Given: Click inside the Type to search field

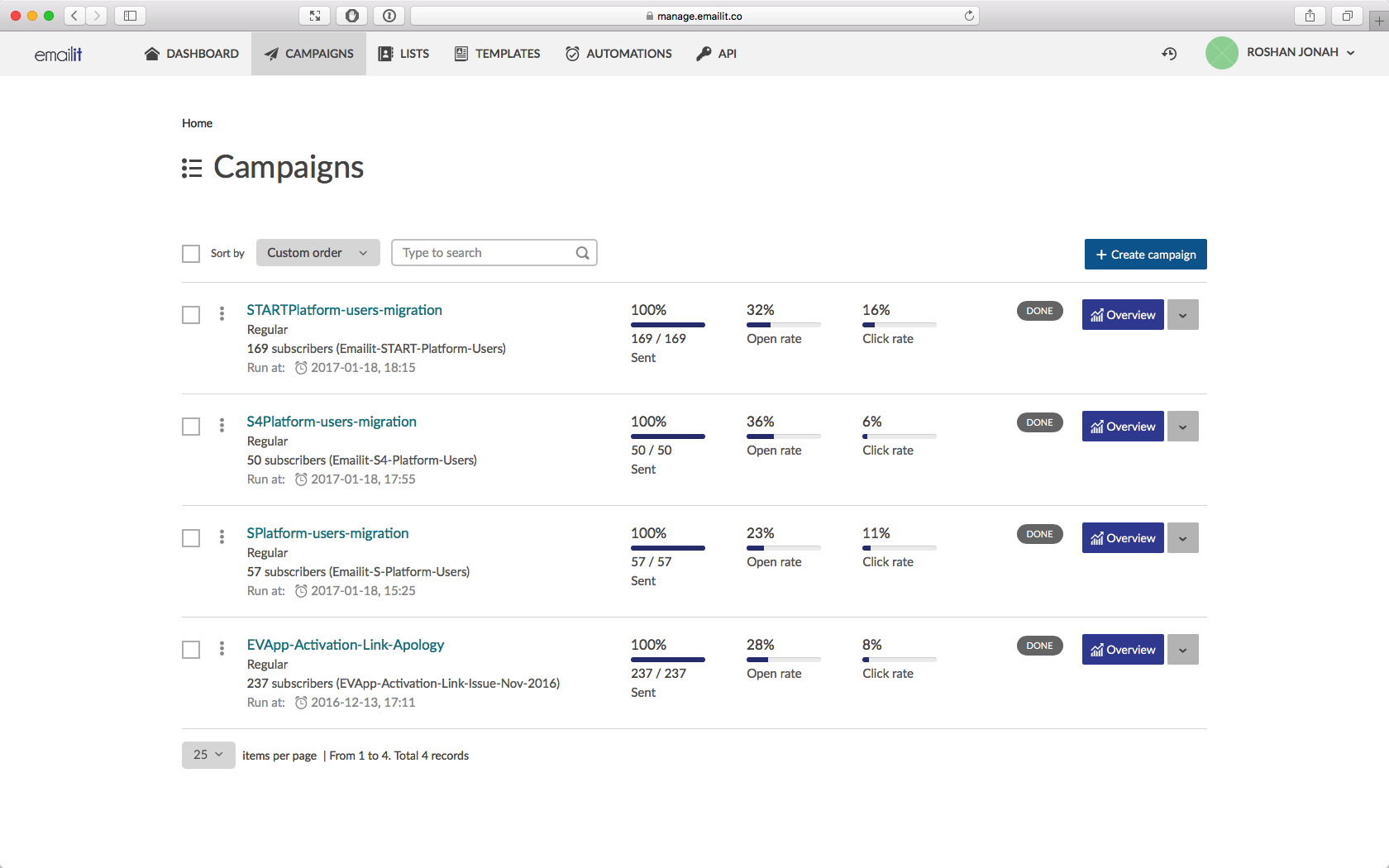Looking at the screenshot, I should click(480, 252).
